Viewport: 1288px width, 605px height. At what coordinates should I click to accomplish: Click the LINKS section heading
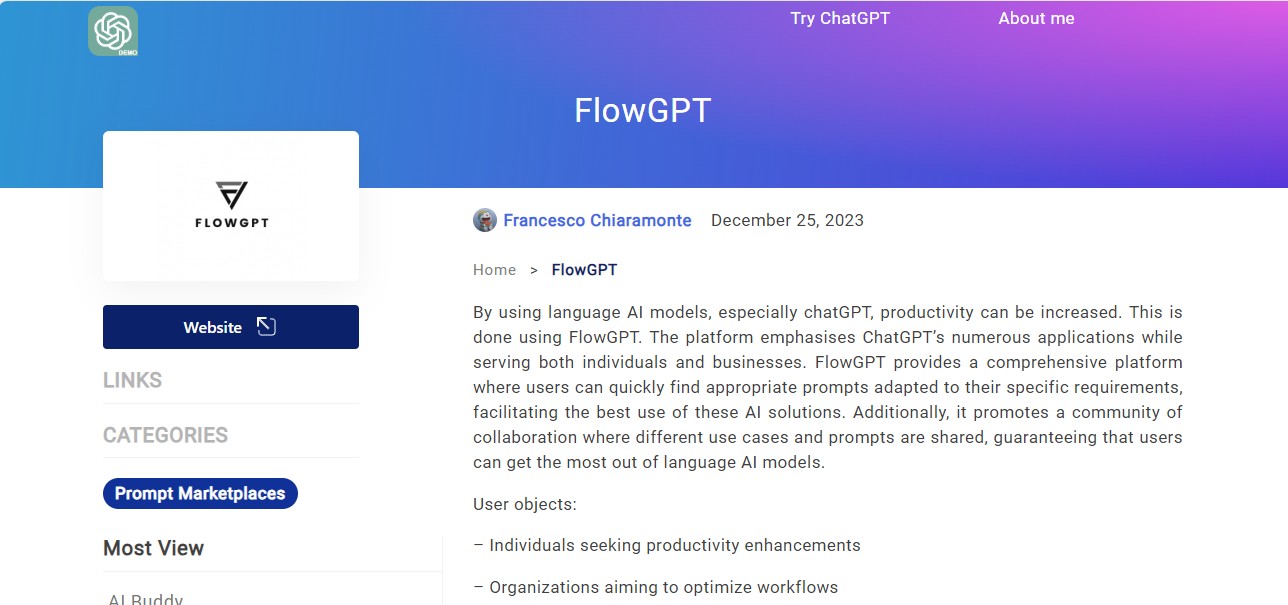(x=132, y=380)
